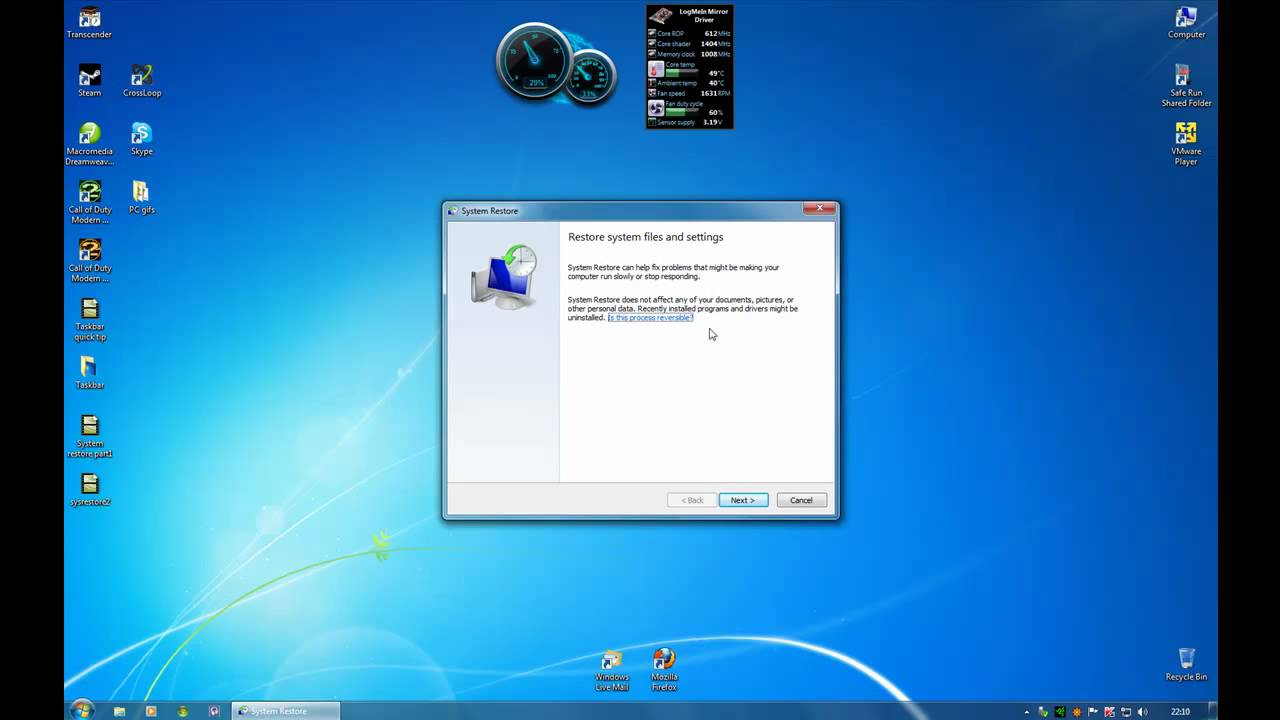Select the VMware Player desktop icon

[x=1186, y=144]
